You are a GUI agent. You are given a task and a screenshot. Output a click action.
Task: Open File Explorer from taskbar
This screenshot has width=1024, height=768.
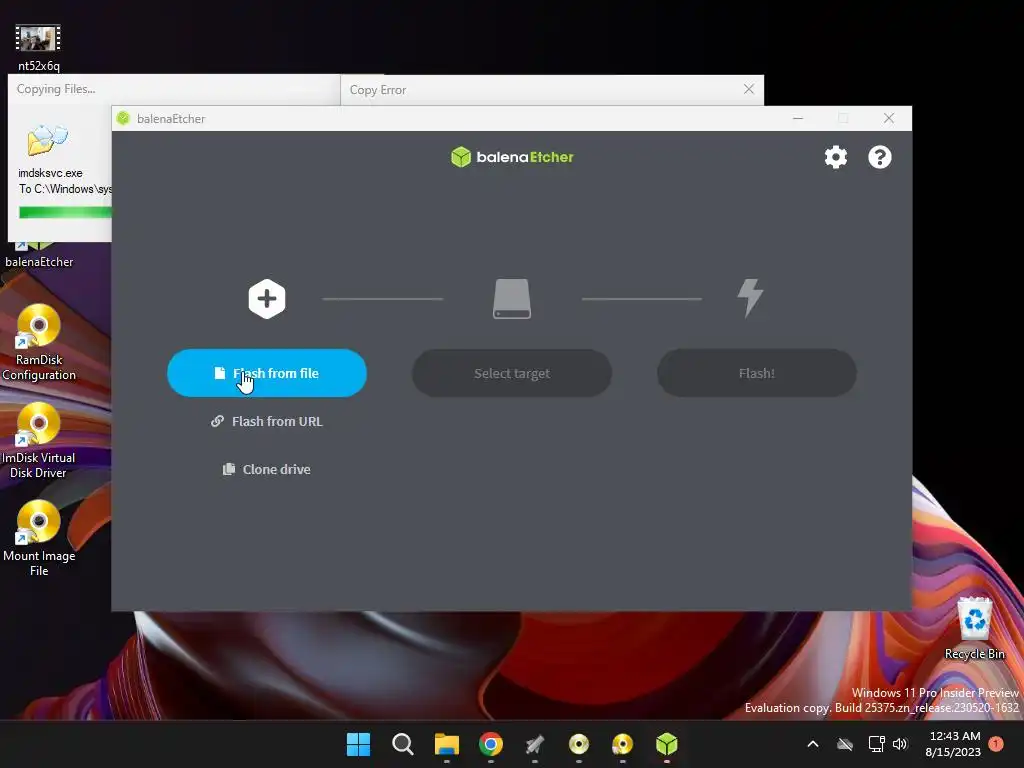pos(447,744)
